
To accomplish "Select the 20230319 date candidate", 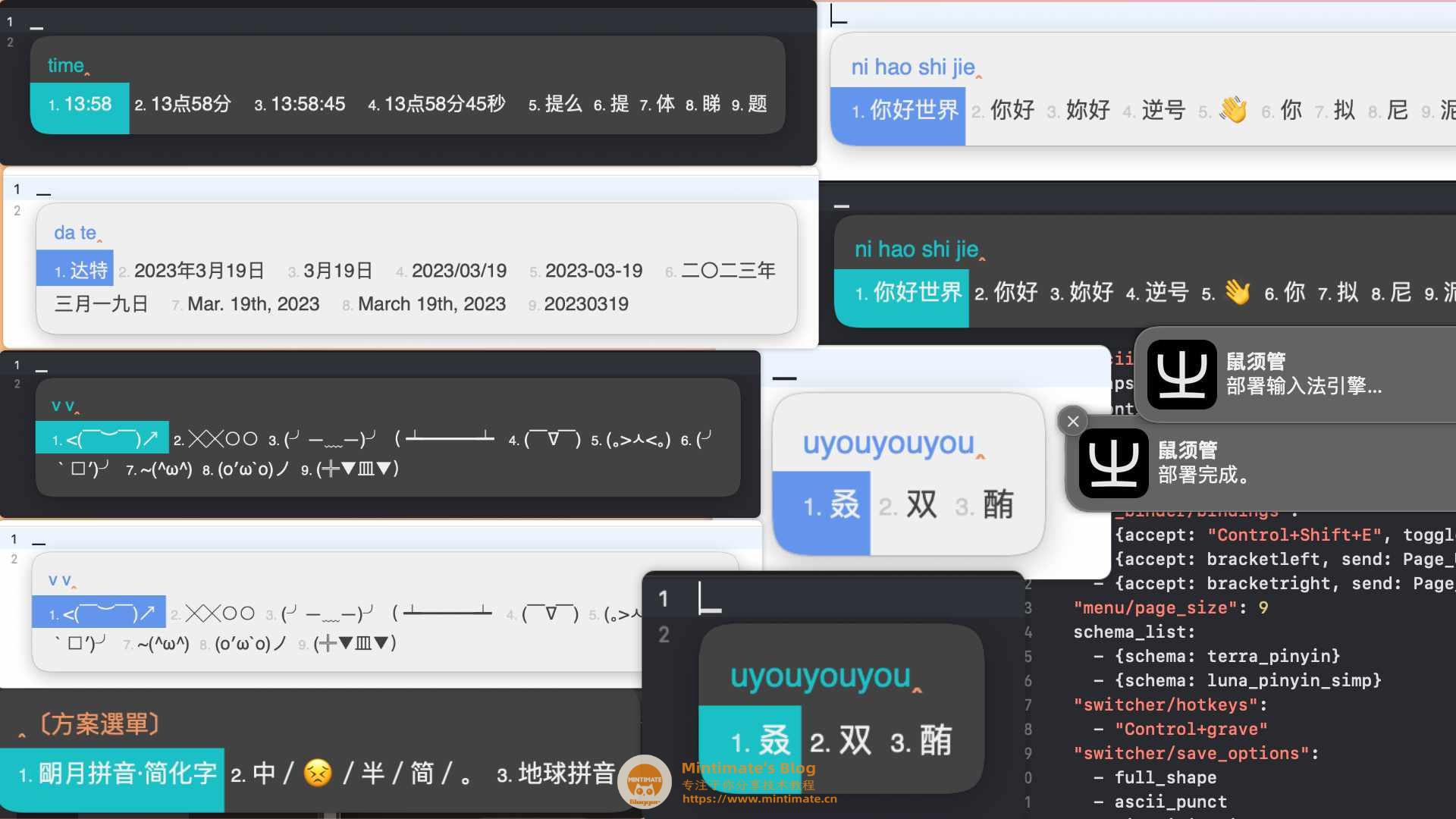I will coord(585,304).
